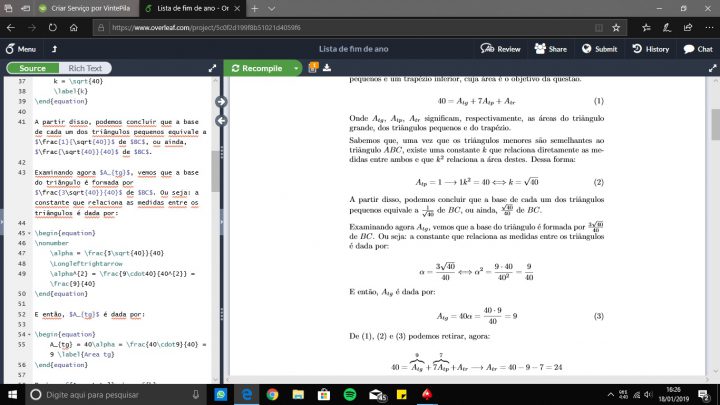Expand the PDF preview to full width
This screenshot has width=720, height=405.
pos(712,68)
